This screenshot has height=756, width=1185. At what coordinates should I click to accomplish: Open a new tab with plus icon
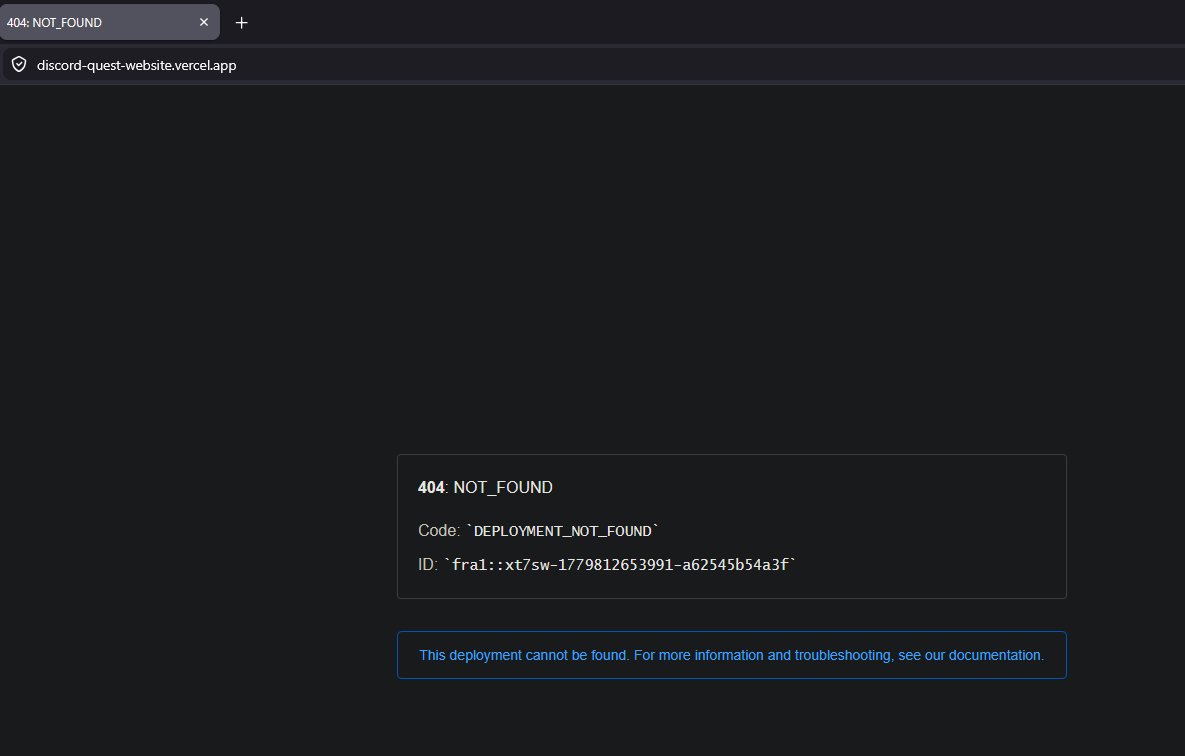click(241, 23)
